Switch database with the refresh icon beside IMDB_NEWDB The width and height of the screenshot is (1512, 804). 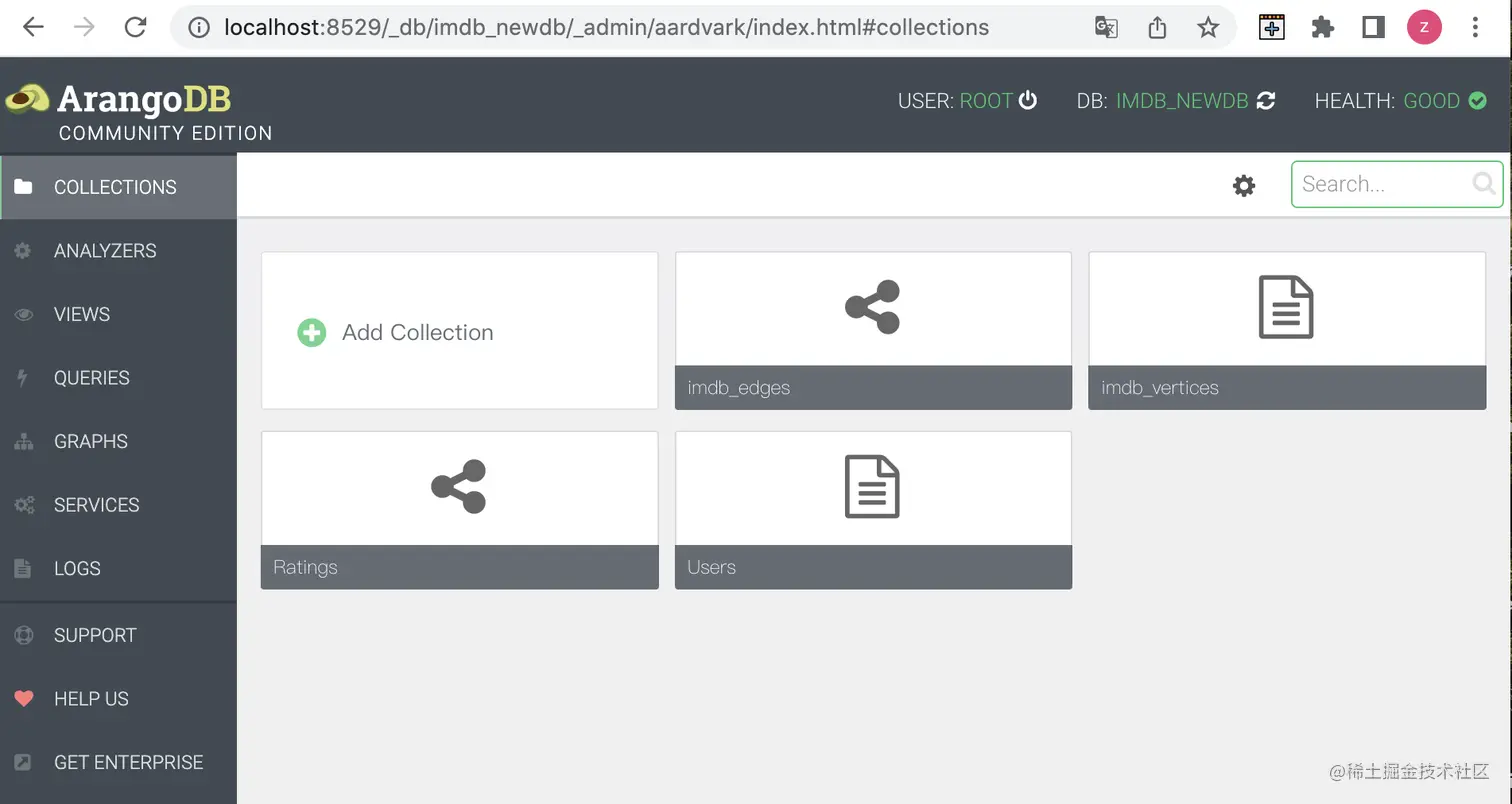[1266, 101]
